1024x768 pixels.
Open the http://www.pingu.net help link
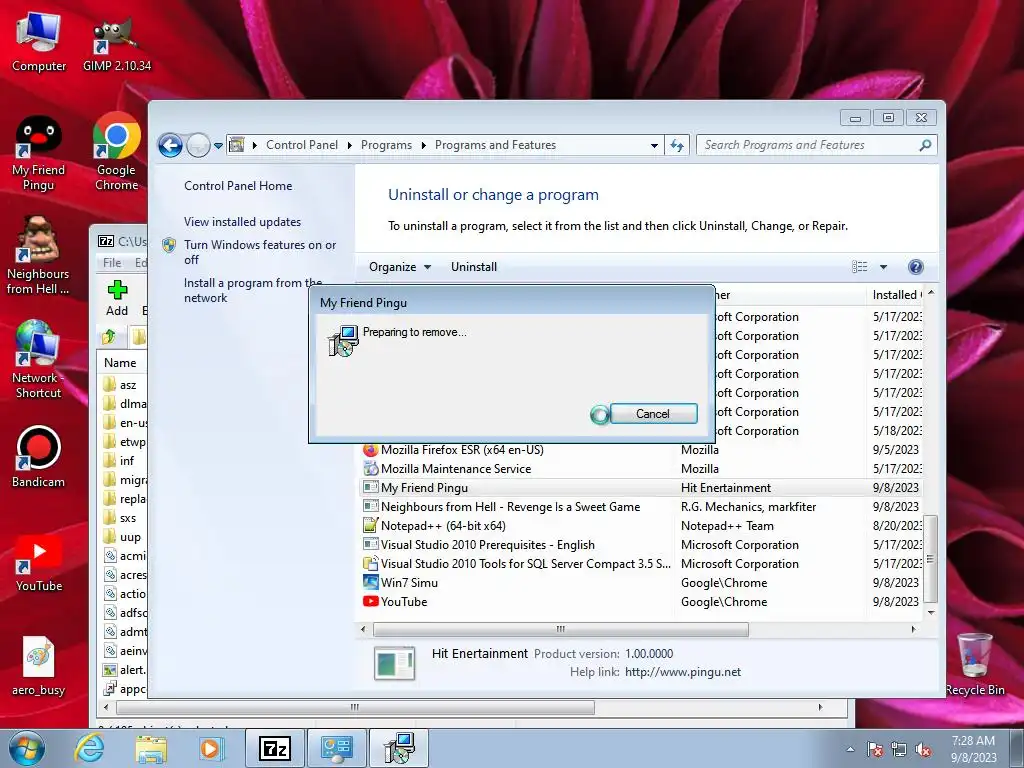682,672
